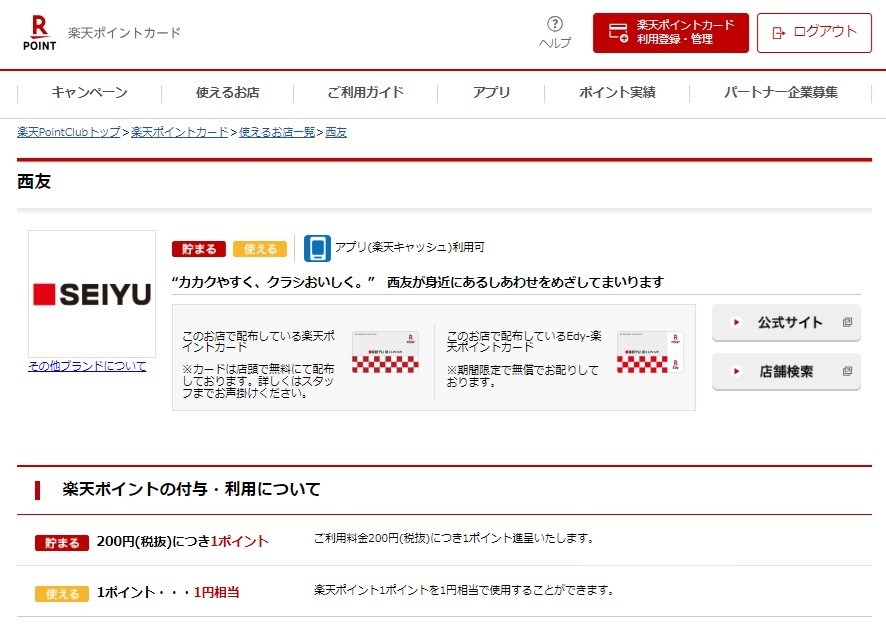The image size is (886, 626).
Task: Click external-window icon on 公式サイト
Action: [847, 322]
